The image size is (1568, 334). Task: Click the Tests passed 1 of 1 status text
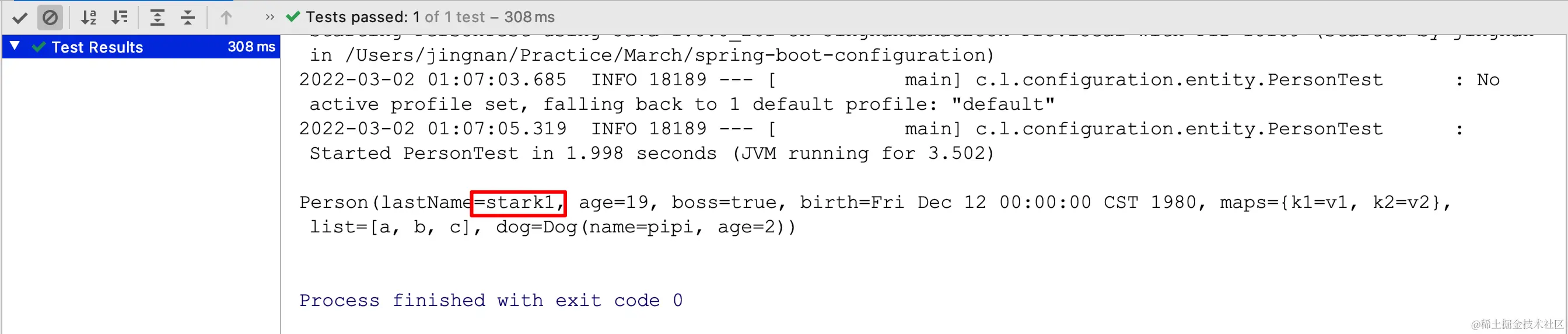(x=430, y=17)
